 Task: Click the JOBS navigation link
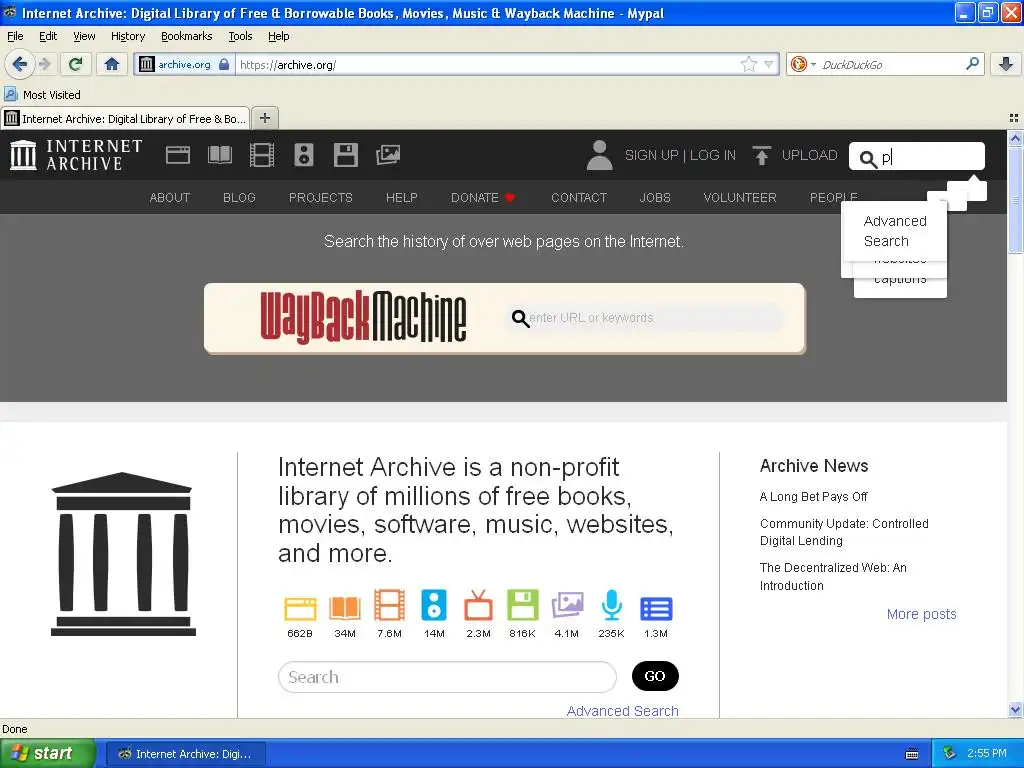tap(655, 197)
